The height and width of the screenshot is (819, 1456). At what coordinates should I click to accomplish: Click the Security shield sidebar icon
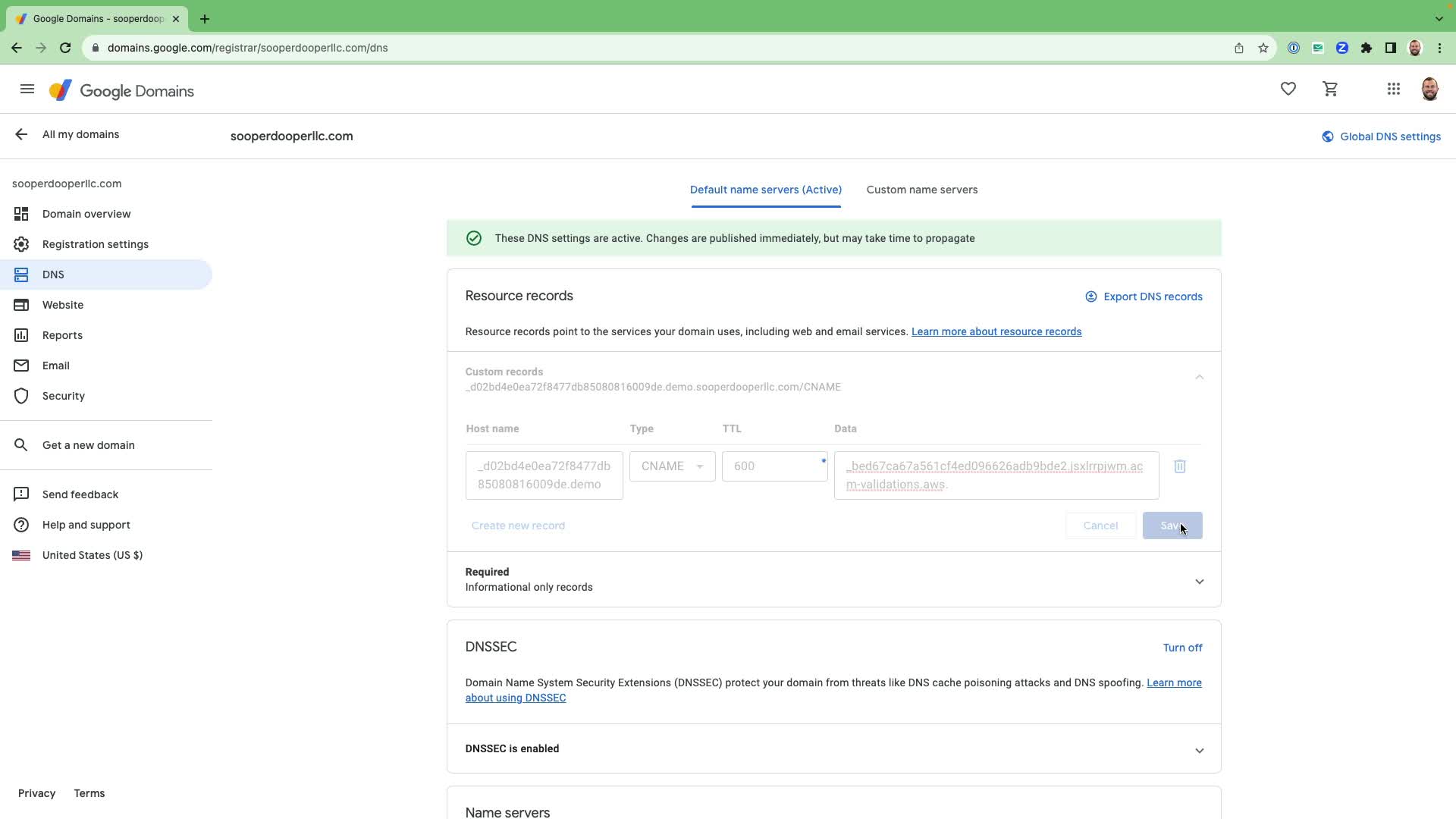pos(21,396)
